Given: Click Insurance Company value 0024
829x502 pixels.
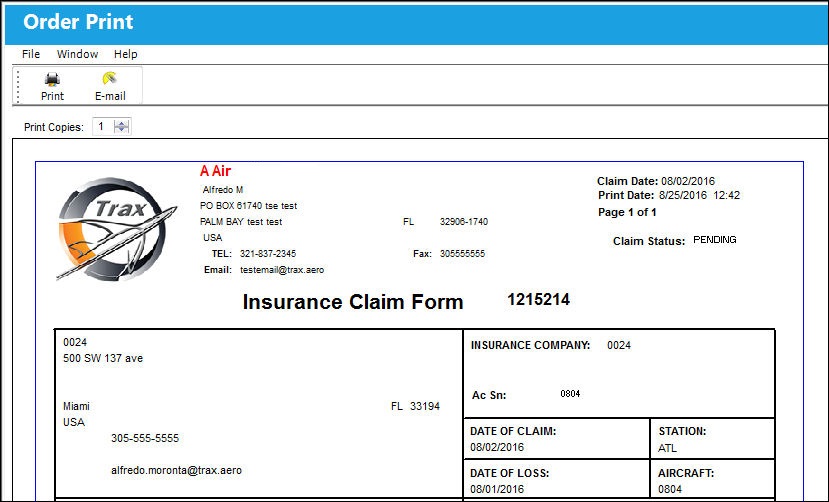Looking at the screenshot, I should (x=619, y=346).
